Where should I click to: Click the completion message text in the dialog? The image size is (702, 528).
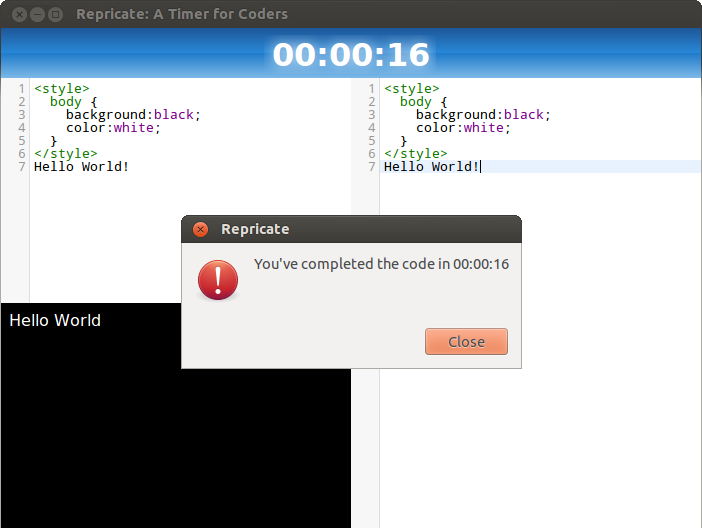click(x=381, y=264)
